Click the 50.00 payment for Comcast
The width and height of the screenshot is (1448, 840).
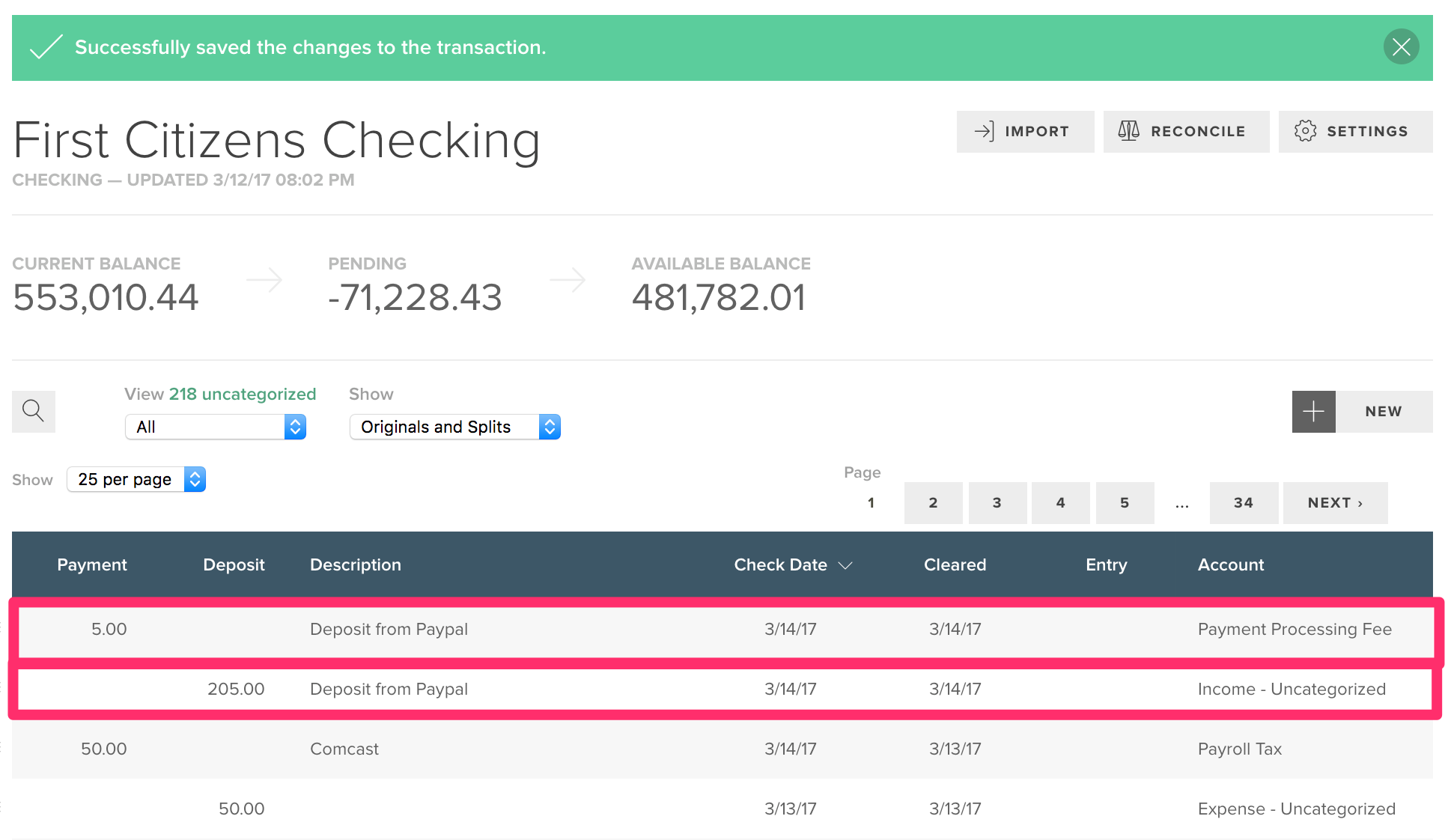click(104, 749)
